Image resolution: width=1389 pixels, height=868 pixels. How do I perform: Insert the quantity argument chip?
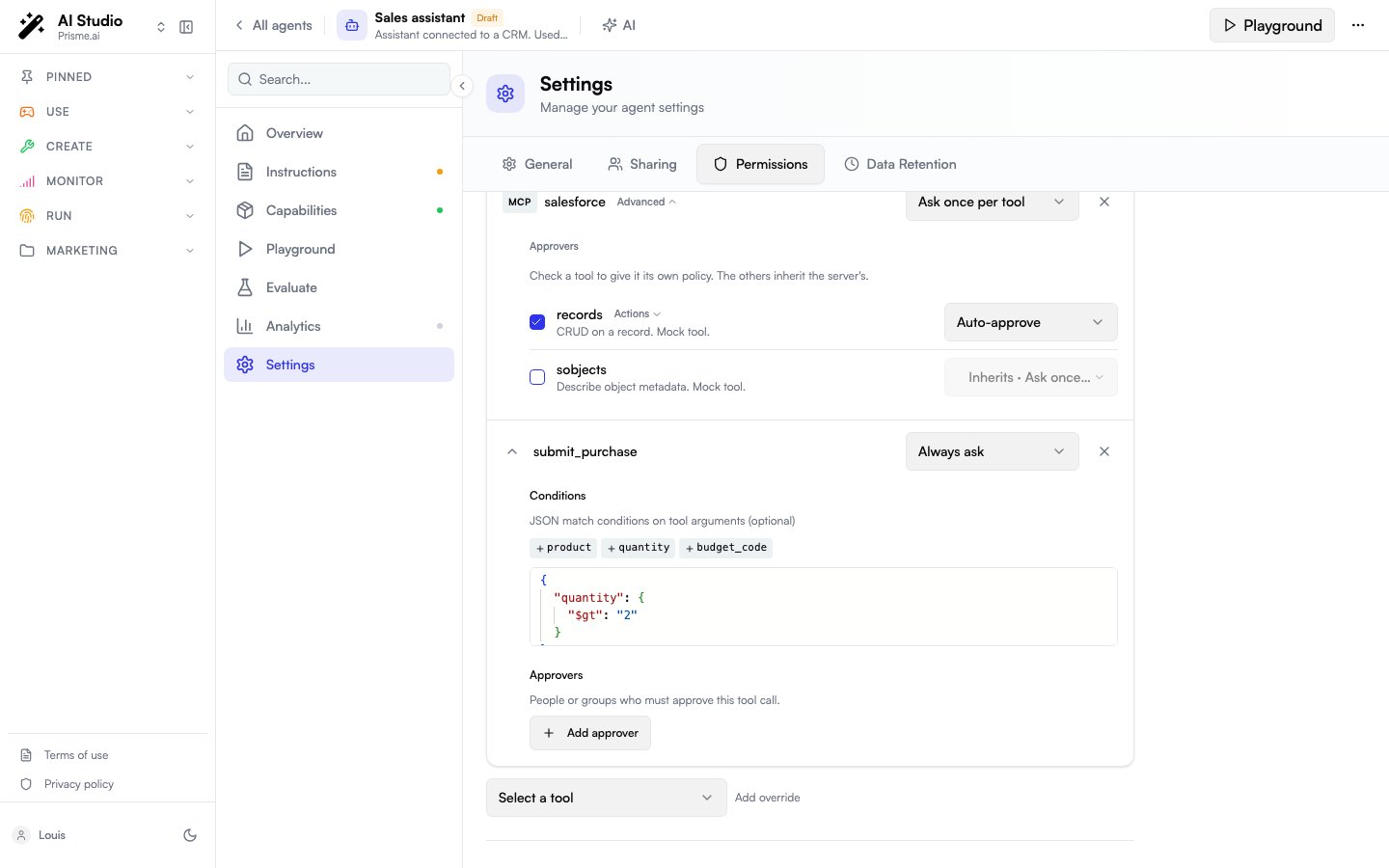click(639, 548)
